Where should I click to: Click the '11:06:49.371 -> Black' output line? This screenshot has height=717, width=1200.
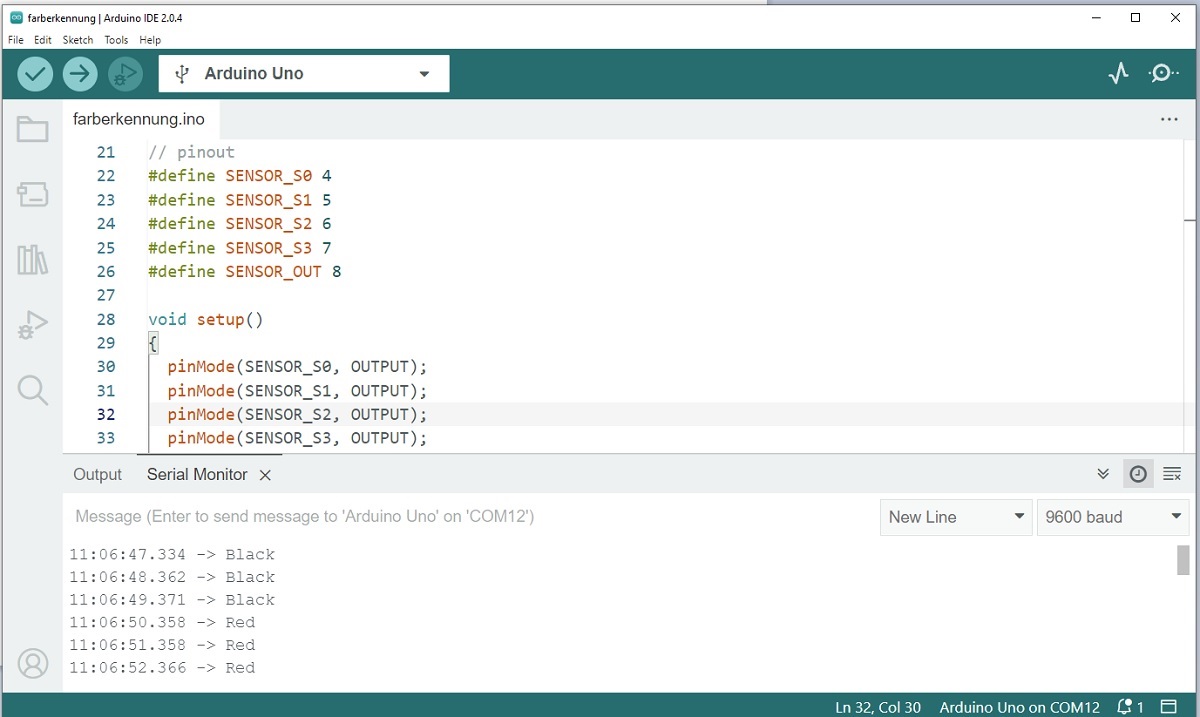pyautogui.click(x=172, y=601)
